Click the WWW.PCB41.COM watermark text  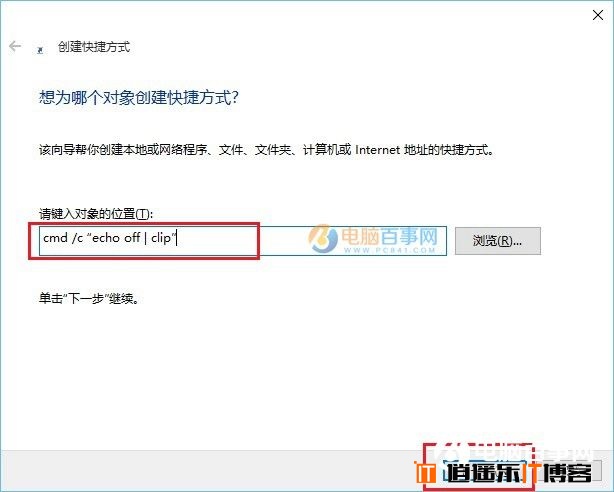coord(390,250)
